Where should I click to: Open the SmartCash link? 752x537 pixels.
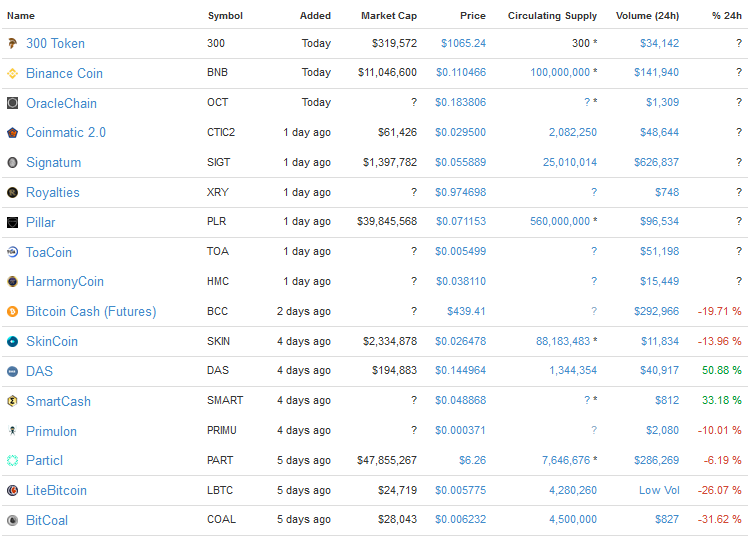58,401
